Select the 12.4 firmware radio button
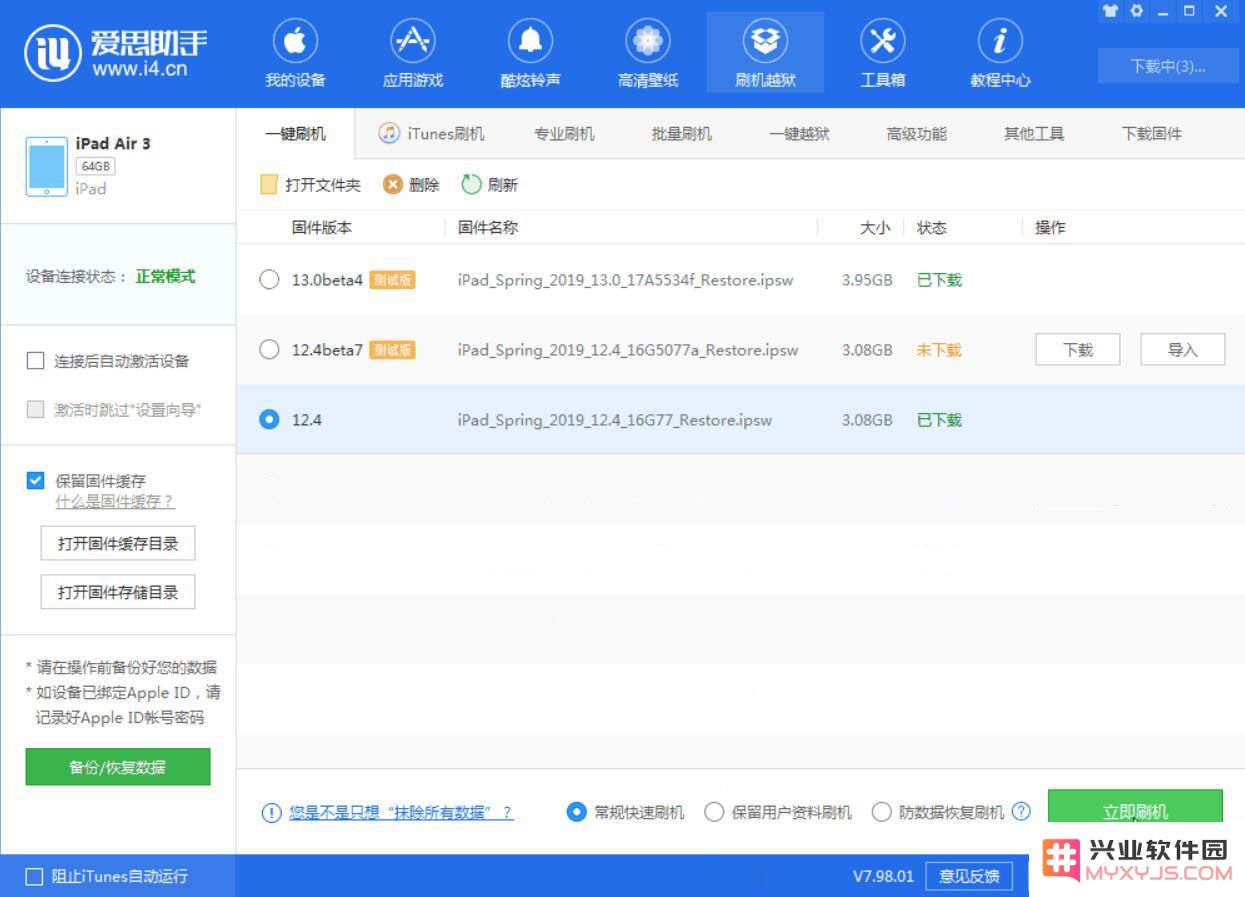 pyautogui.click(x=269, y=420)
